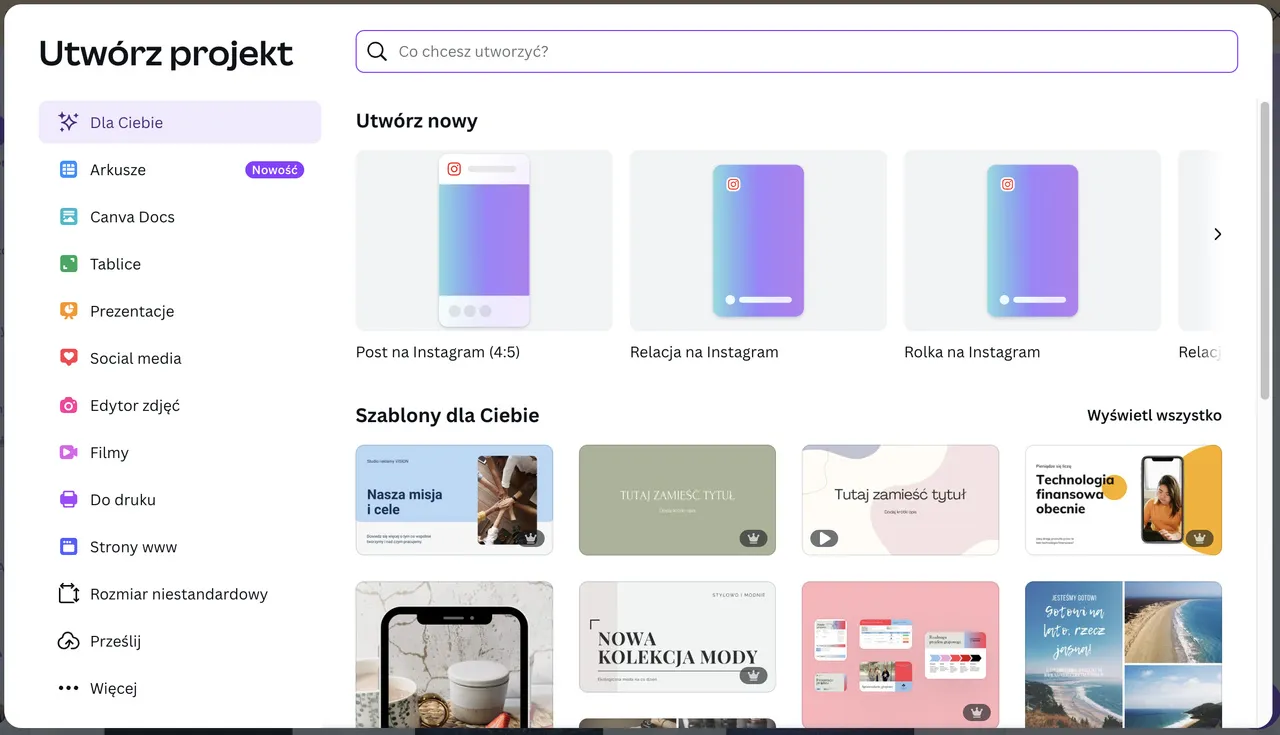Click the Prześlij cloud upload icon
Viewport: 1280px width, 735px height.
[x=68, y=641]
